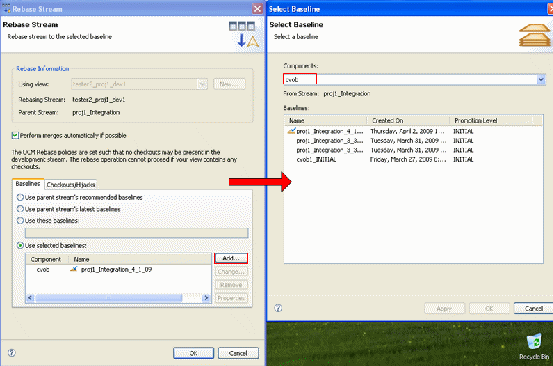Click checked baseline icon on first Select Baseline row
Screen dimensions: 553x366
click(x=291, y=131)
